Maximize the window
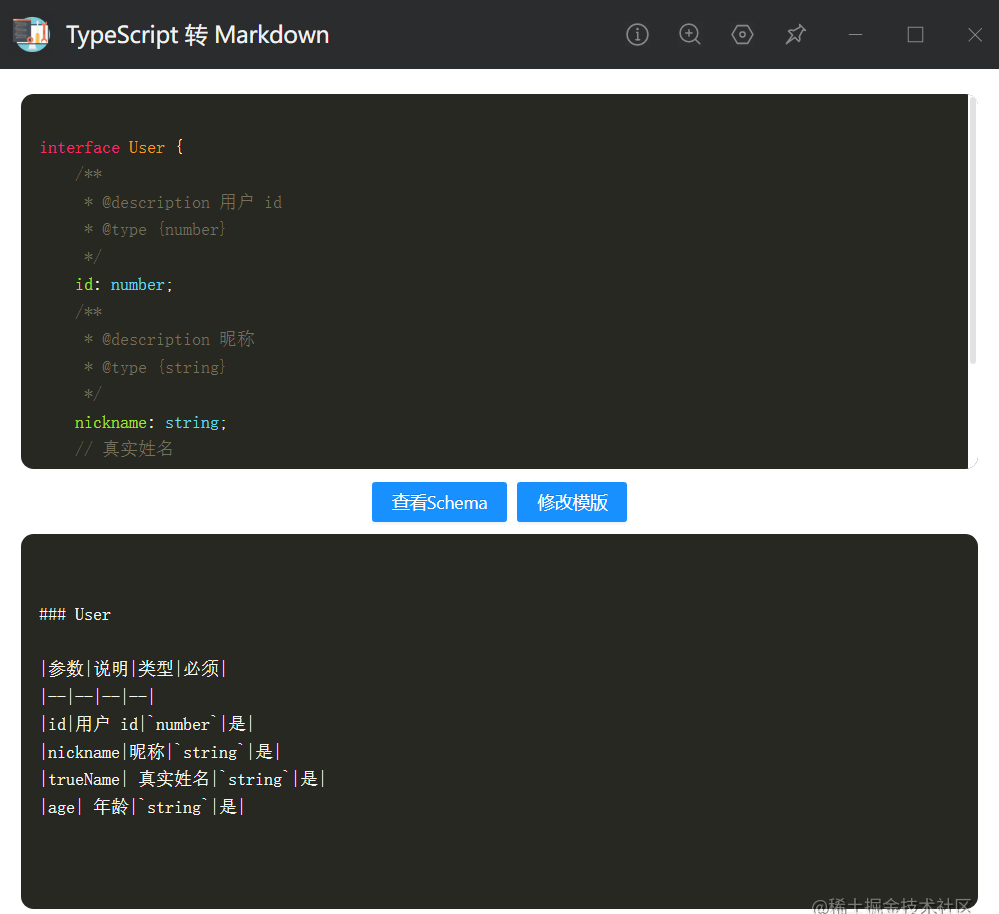The width and height of the screenshot is (999, 914). coord(915,34)
